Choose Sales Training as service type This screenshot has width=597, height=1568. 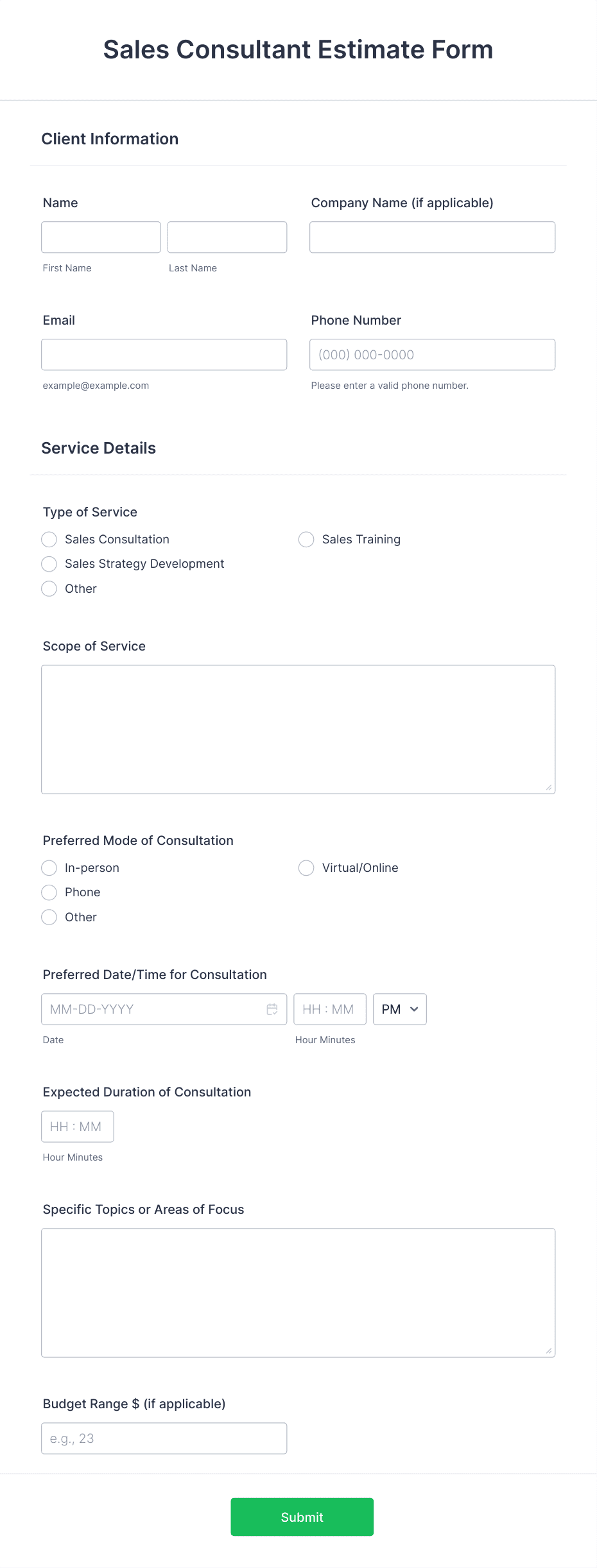[x=306, y=539]
